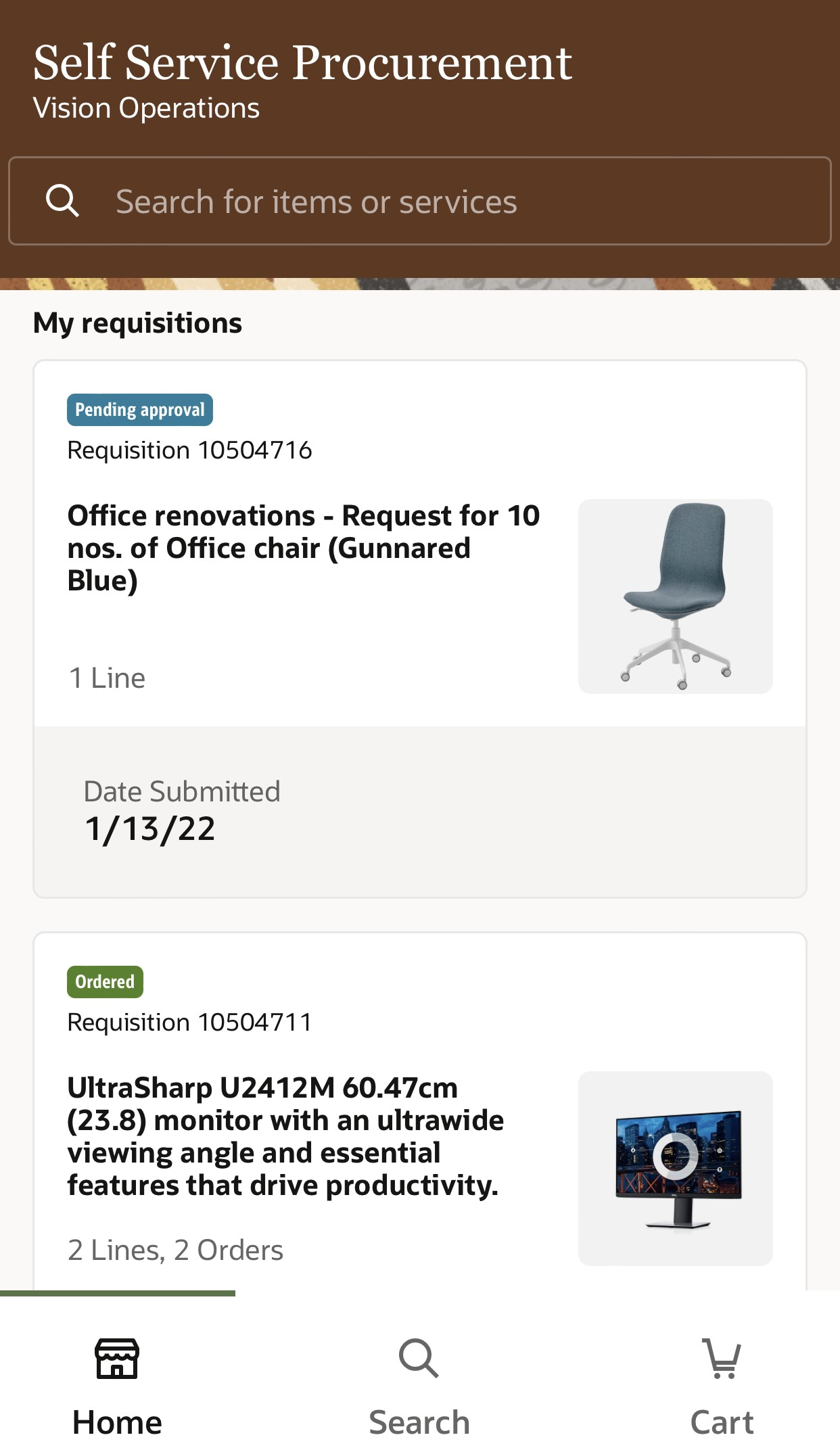
Task: Select the Office renovations requisition title
Action: click(303, 548)
